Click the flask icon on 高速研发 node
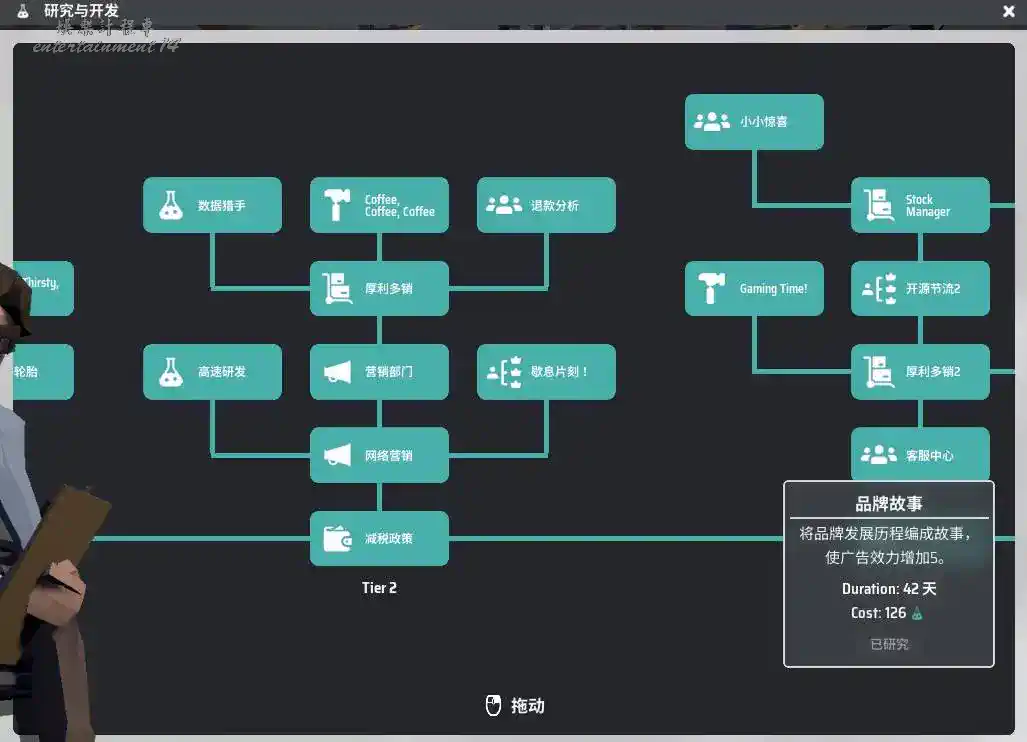 (x=171, y=372)
